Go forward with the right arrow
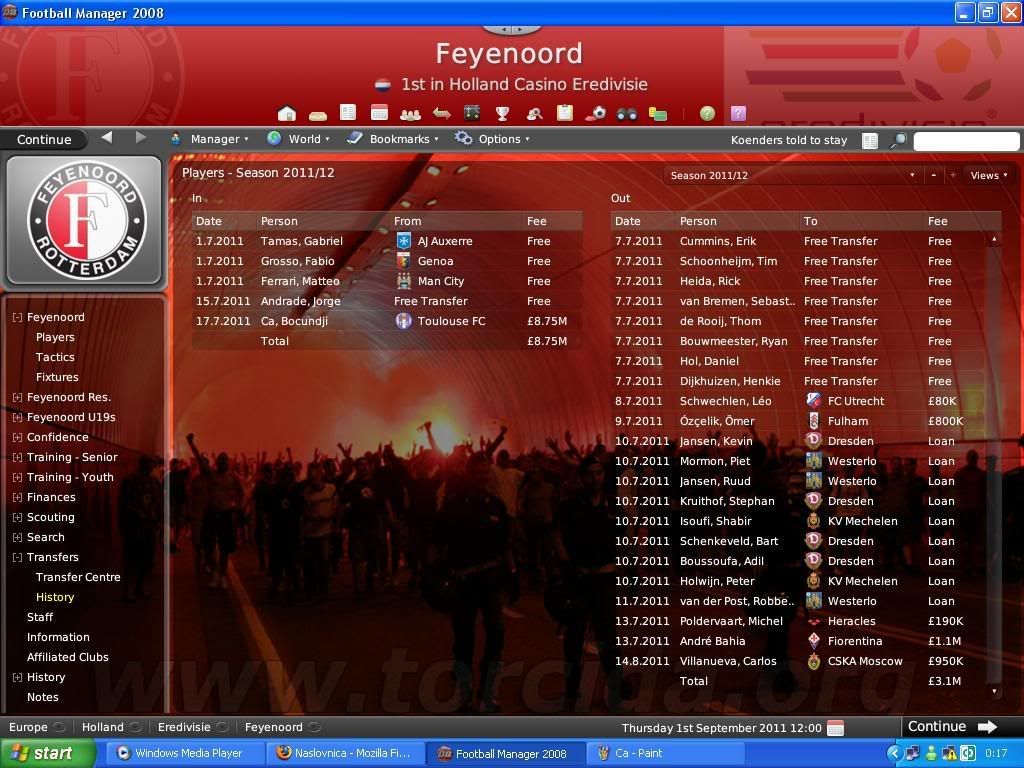This screenshot has height=768, width=1024. click(140, 137)
